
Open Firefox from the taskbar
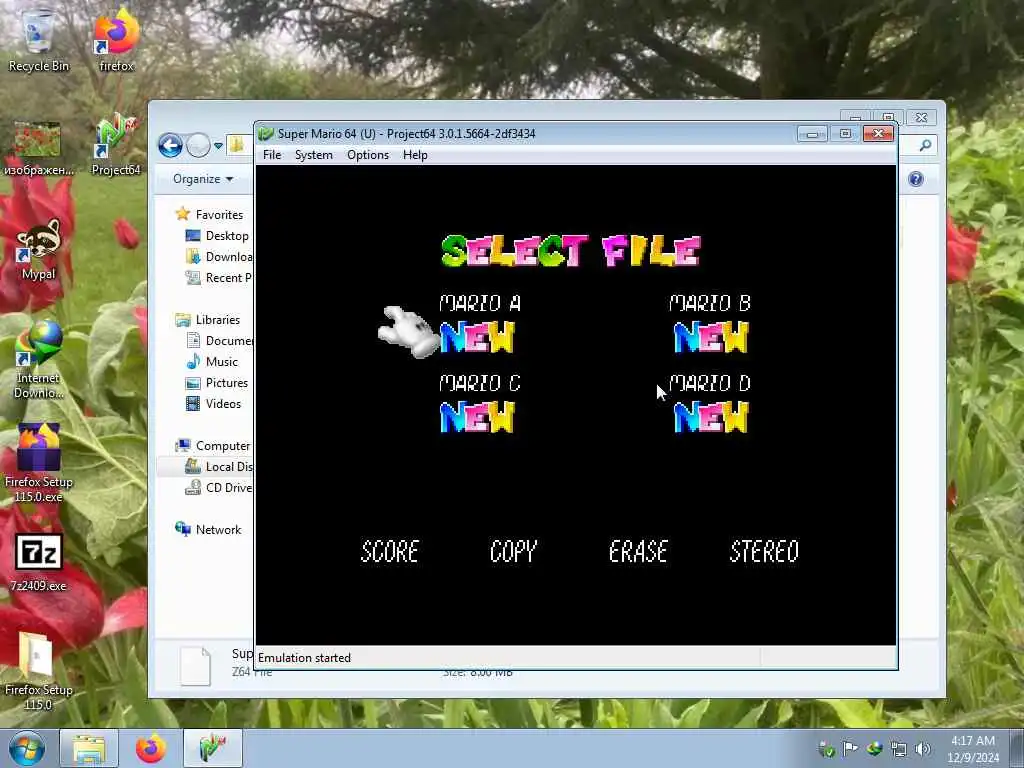pos(151,748)
